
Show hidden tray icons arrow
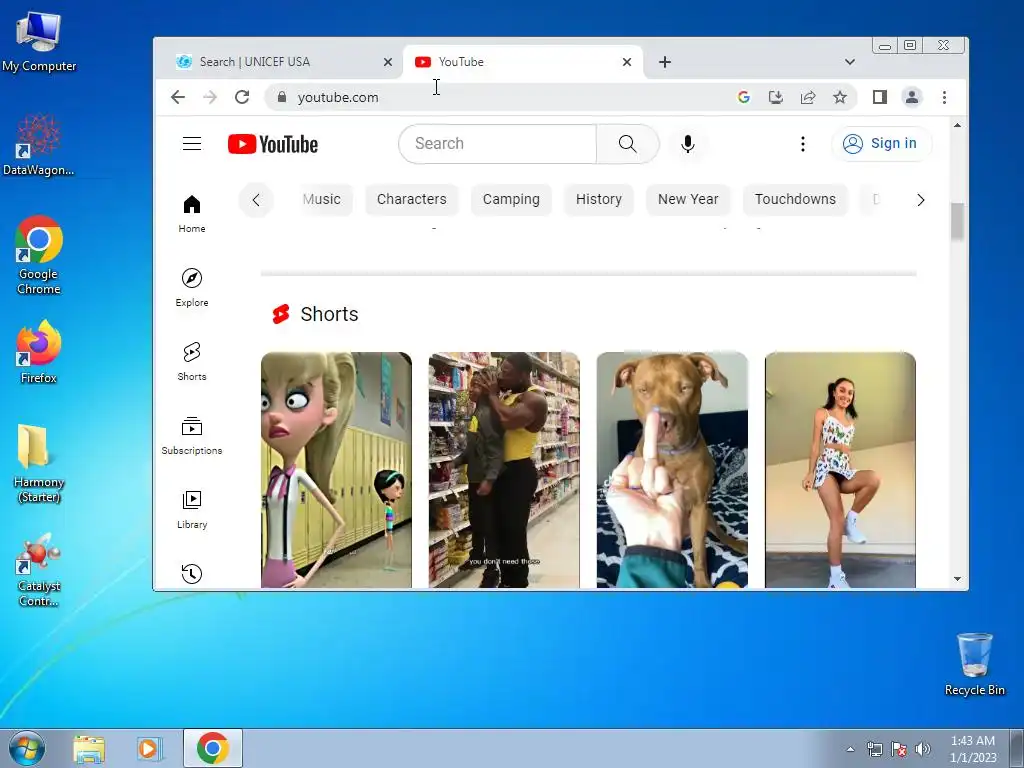850,749
